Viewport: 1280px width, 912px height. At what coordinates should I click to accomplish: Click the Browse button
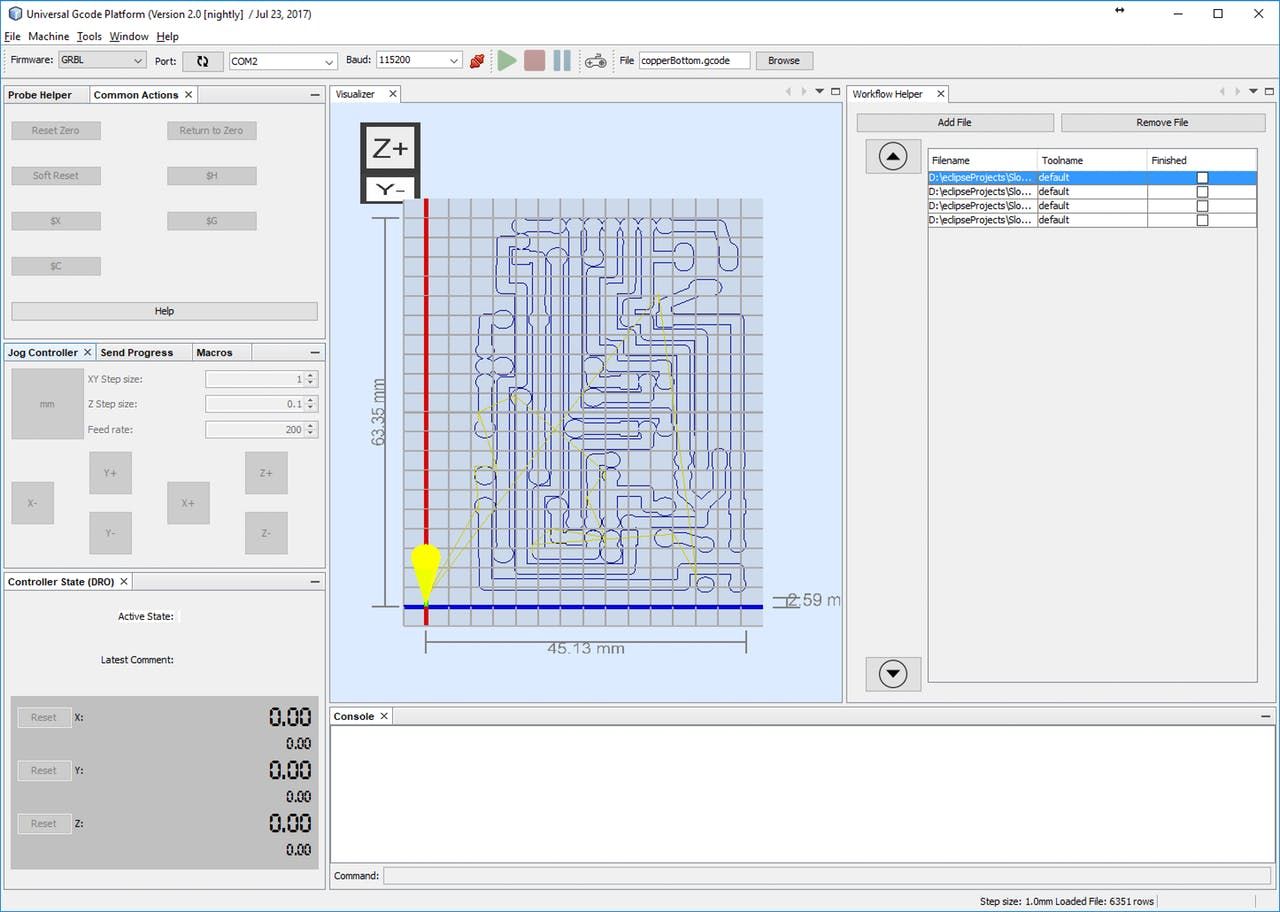click(x=783, y=61)
